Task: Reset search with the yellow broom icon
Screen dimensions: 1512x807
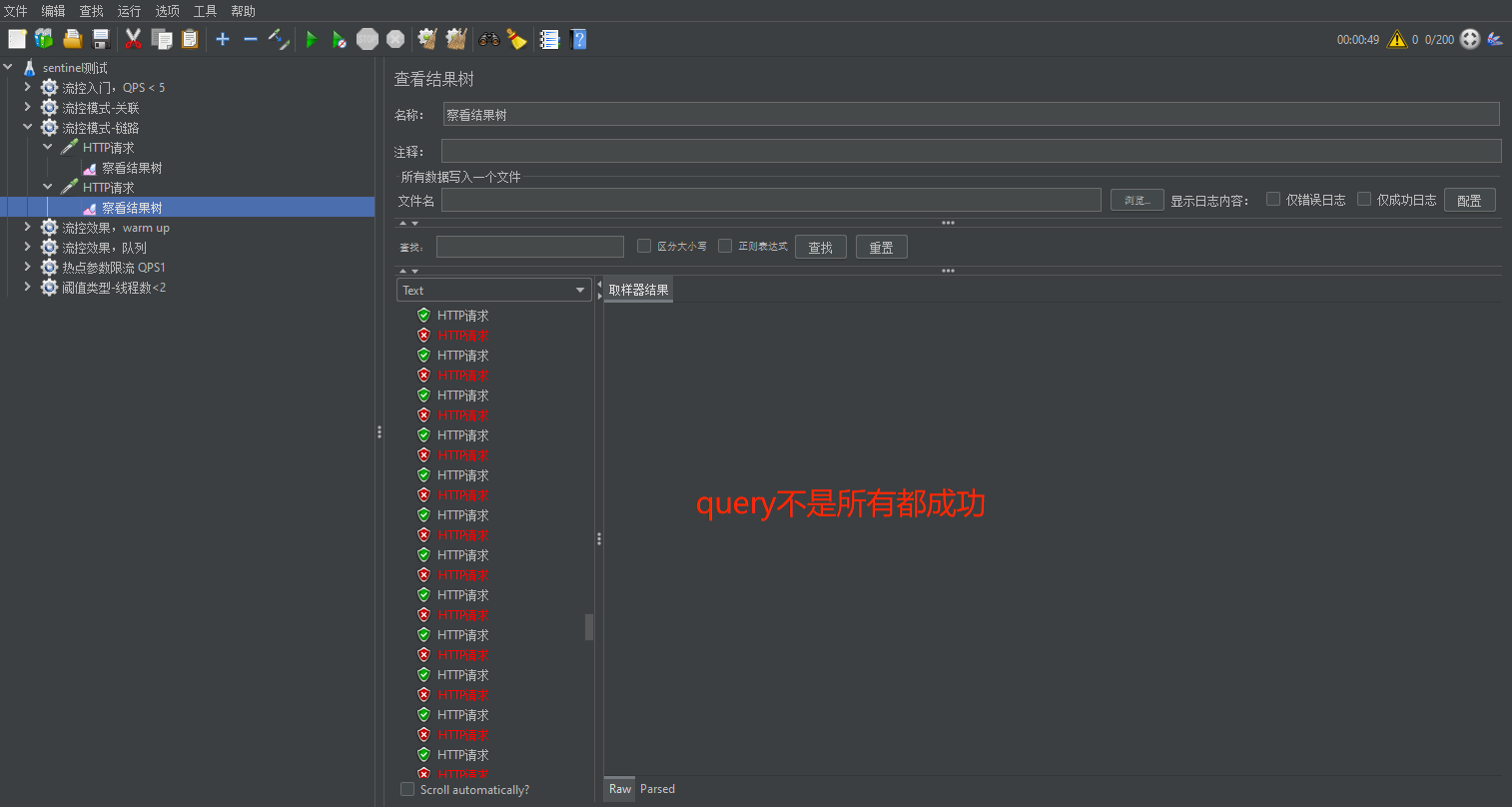Action: (516, 39)
